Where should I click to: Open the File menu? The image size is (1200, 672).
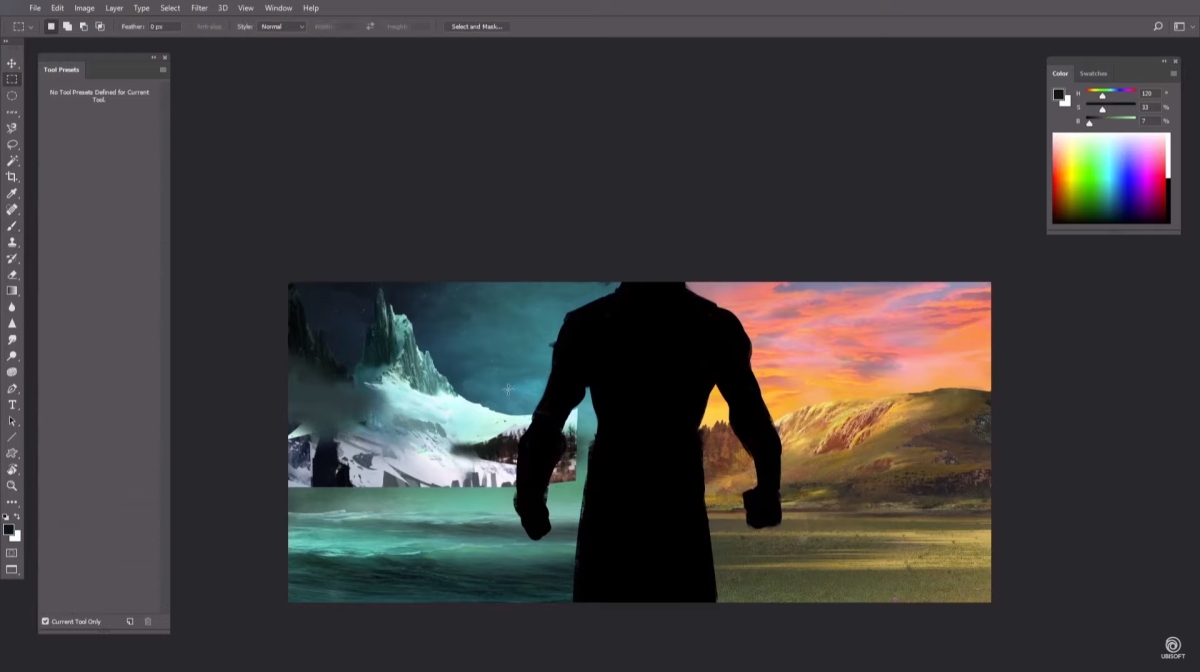[x=35, y=8]
